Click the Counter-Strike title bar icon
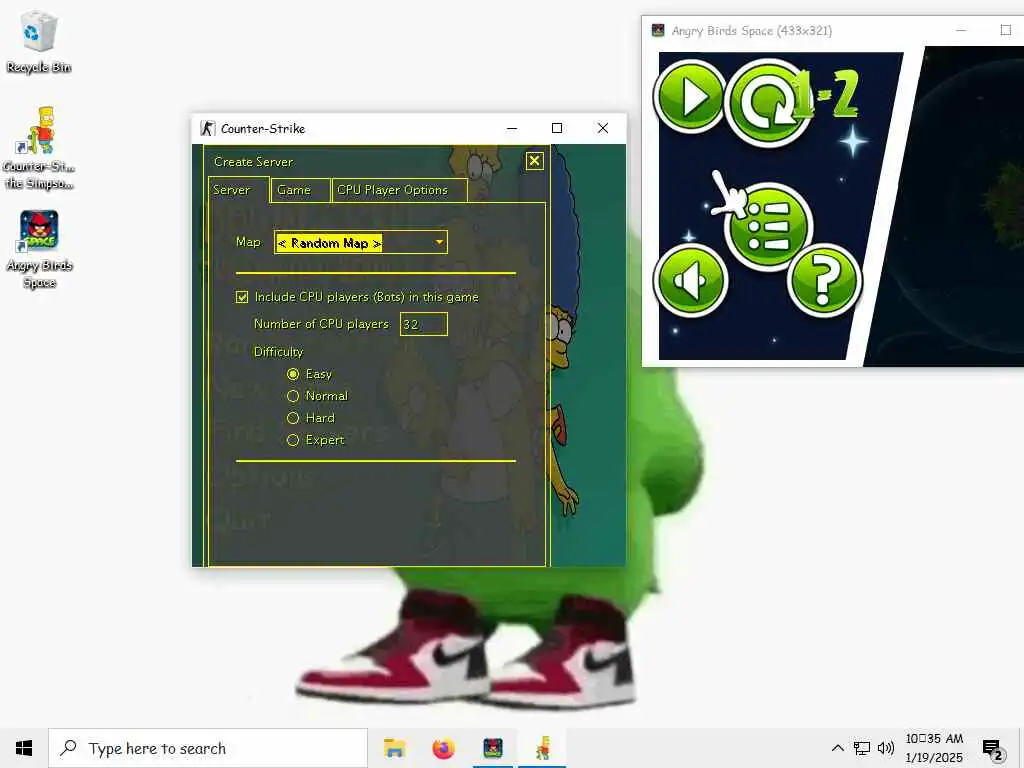Screen dimensions: 1024x768 tap(208, 128)
